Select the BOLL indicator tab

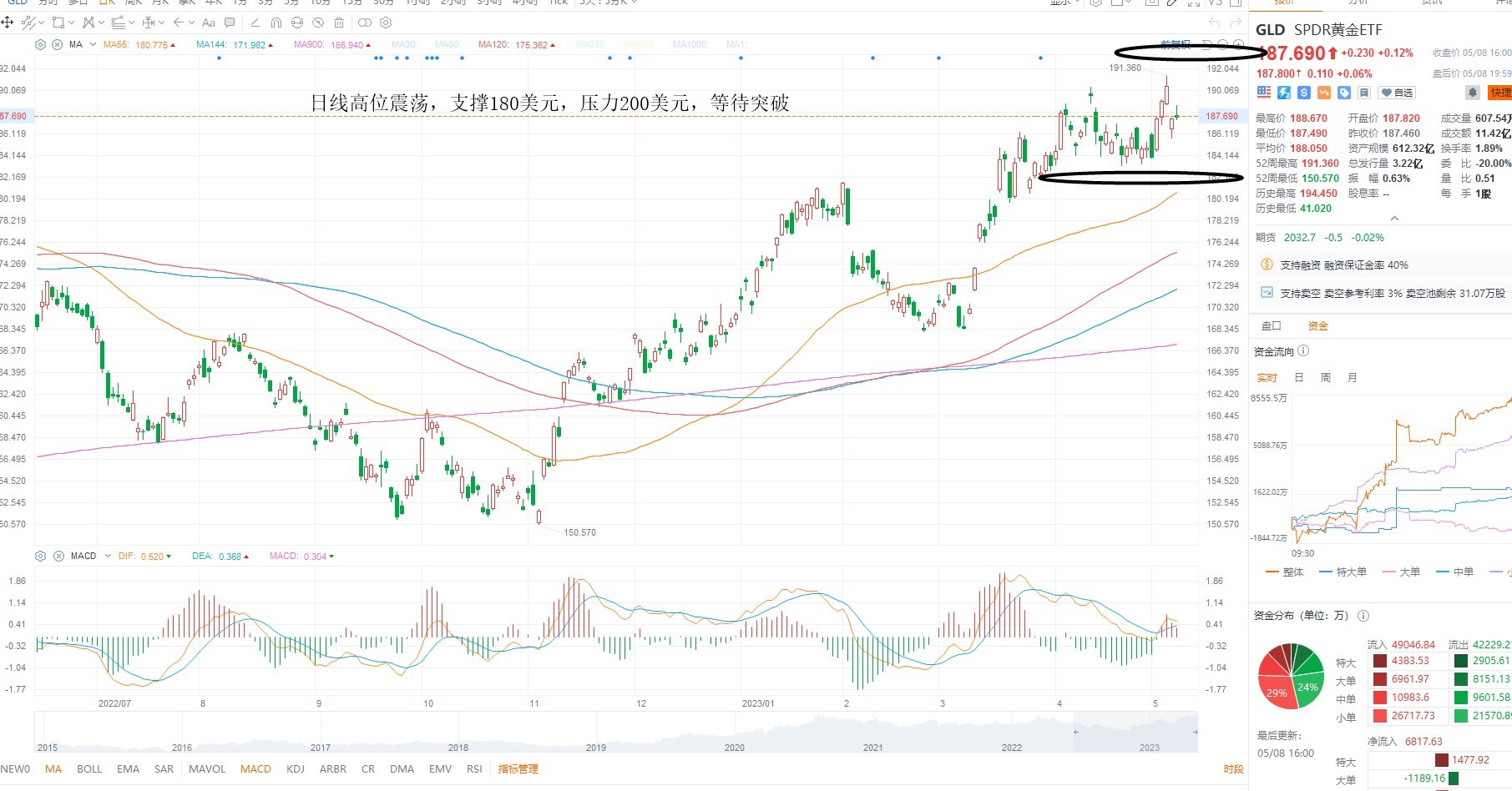tap(89, 768)
